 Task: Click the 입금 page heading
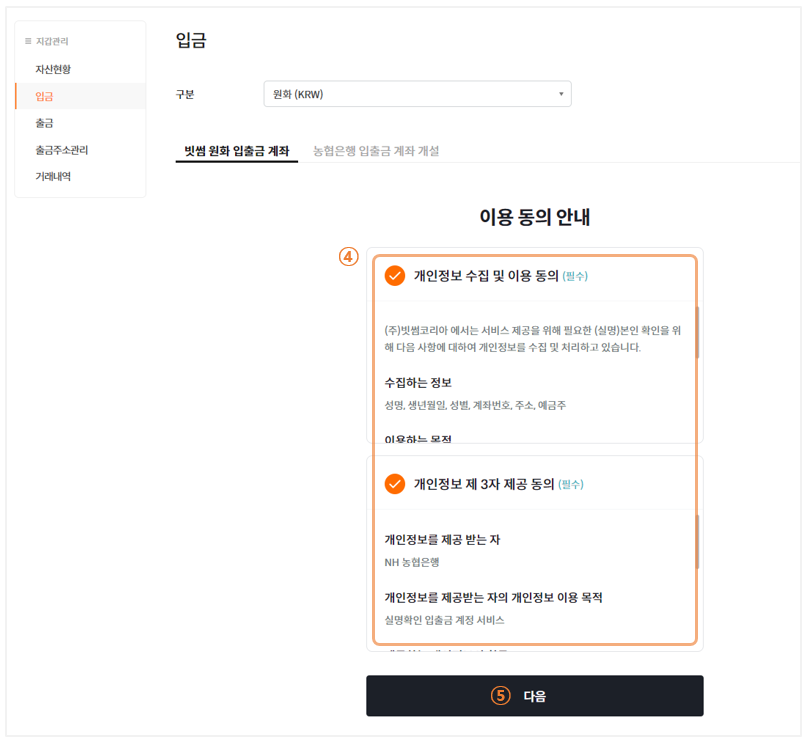[x=191, y=40]
